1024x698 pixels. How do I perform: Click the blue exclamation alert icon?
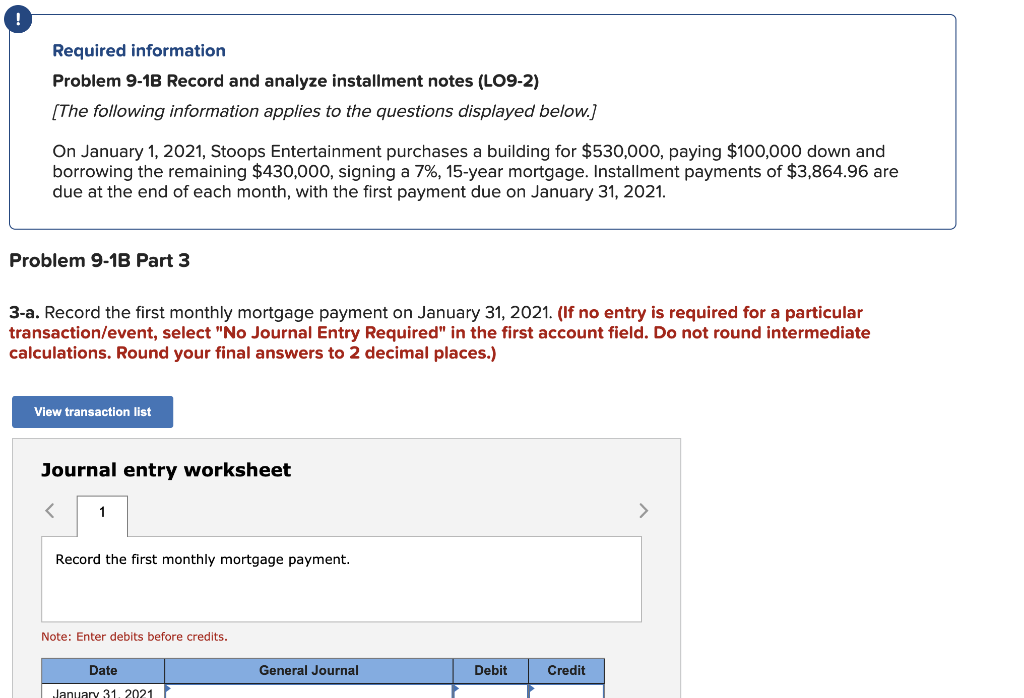(18, 18)
